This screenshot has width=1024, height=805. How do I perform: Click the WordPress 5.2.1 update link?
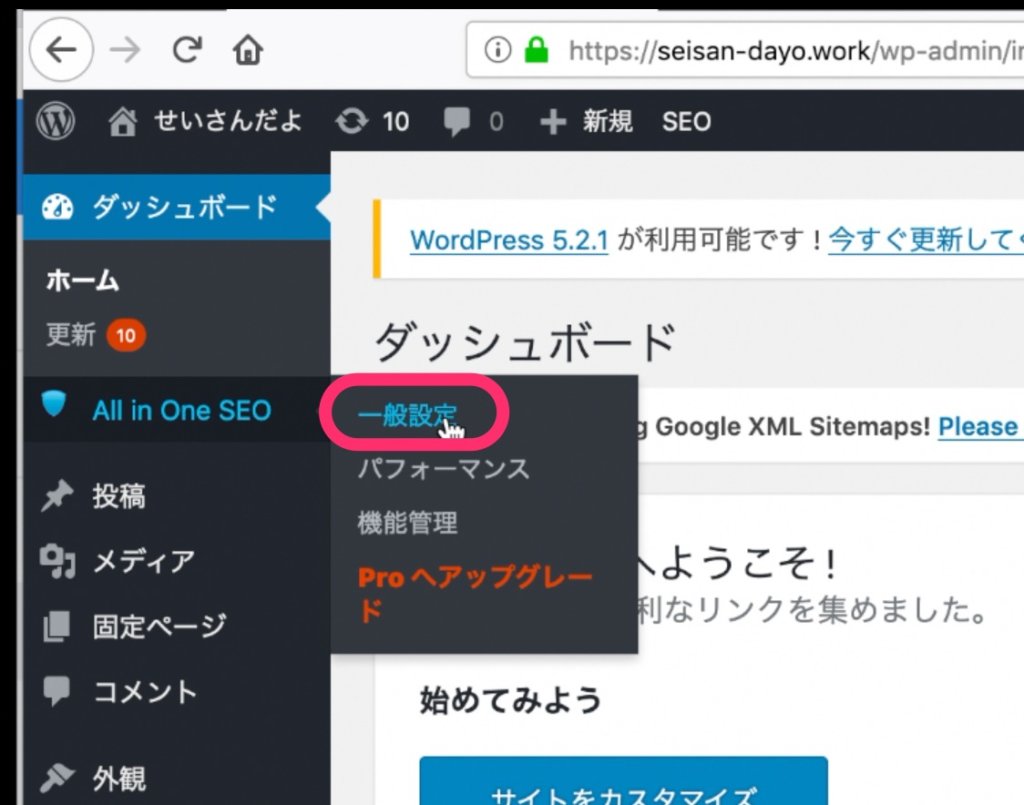pos(508,240)
